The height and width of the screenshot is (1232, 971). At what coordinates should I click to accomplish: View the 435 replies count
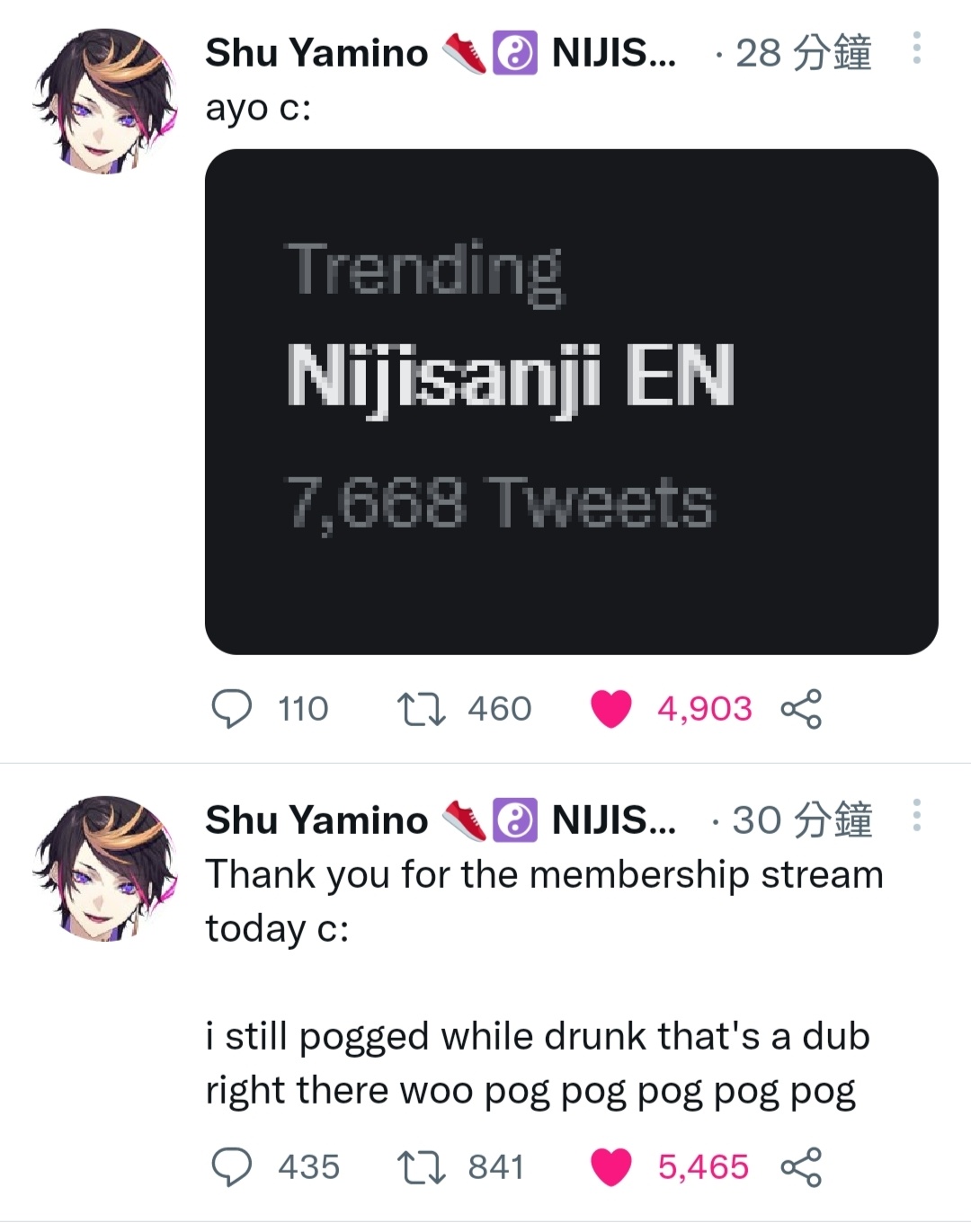pos(309,1167)
